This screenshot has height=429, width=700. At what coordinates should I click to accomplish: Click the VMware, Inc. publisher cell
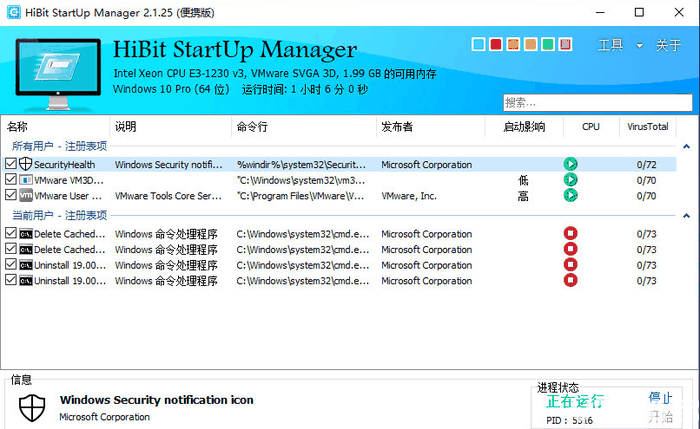pyautogui.click(x=409, y=196)
